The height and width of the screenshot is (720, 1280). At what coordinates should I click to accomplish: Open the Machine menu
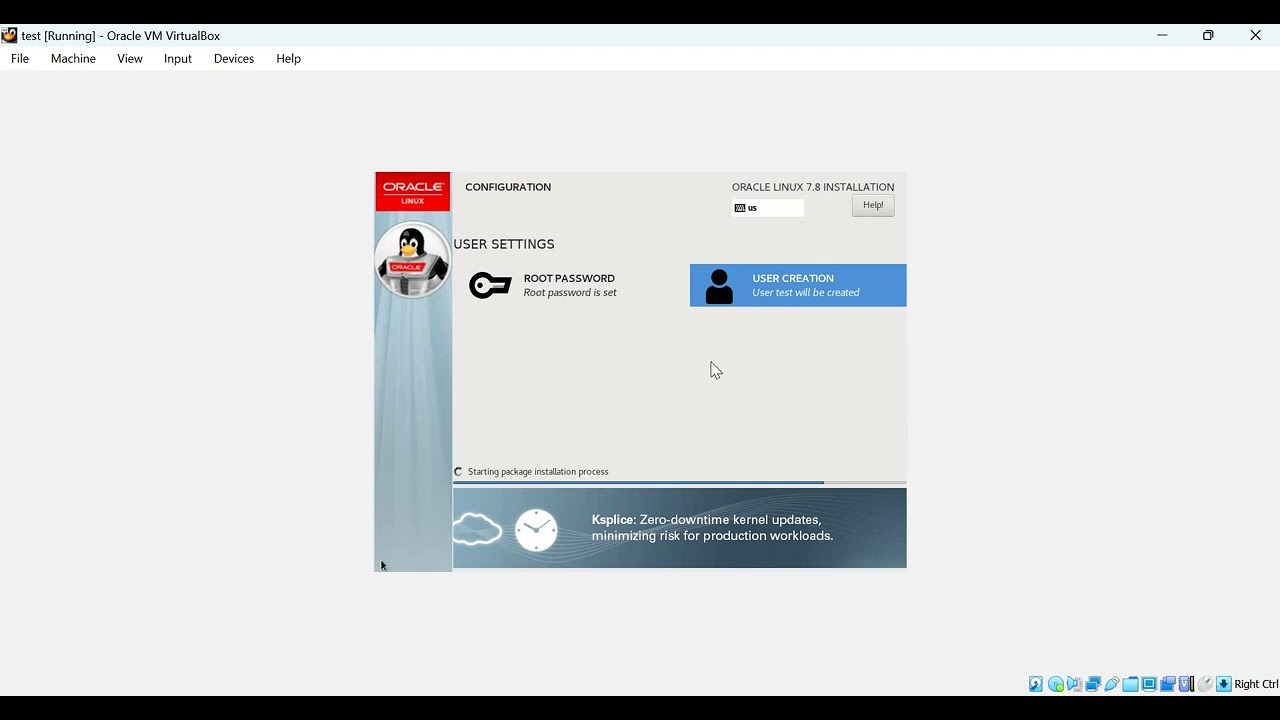tap(73, 58)
